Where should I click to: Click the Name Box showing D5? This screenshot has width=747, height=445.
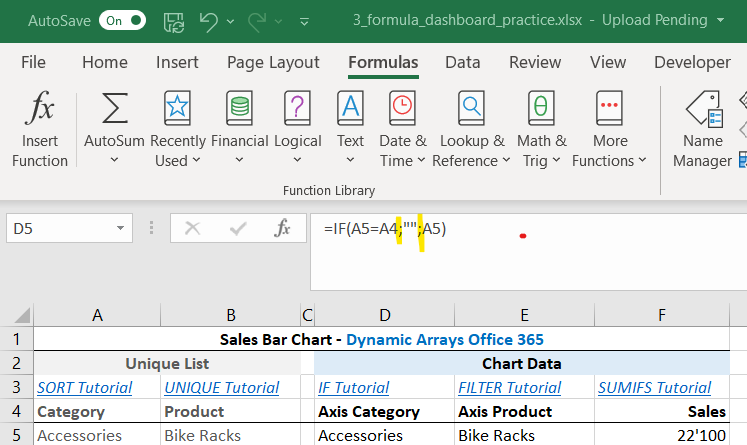(60, 229)
